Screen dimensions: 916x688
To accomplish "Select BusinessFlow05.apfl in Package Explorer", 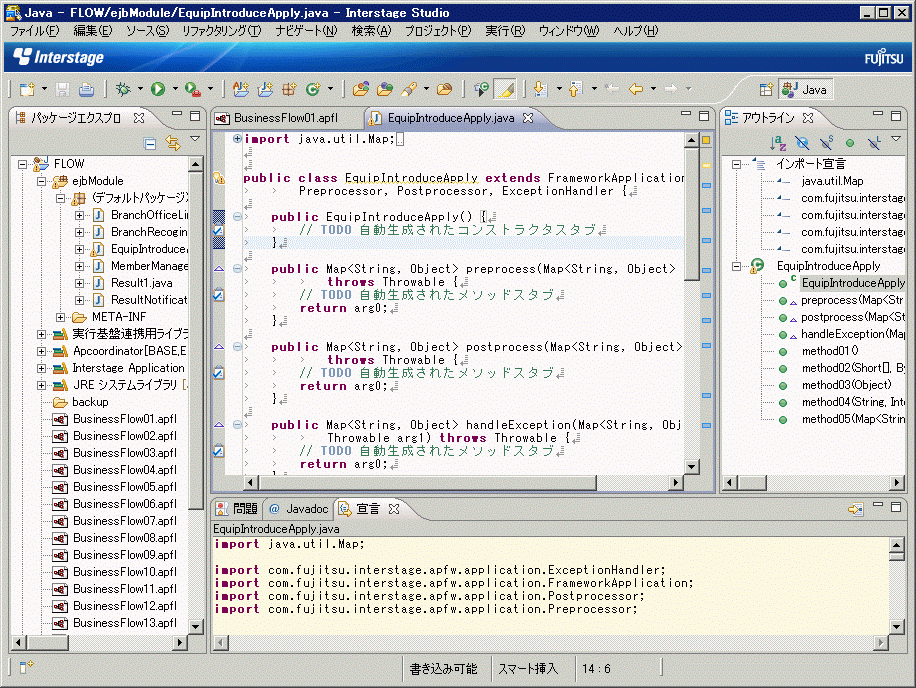I will (124, 487).
